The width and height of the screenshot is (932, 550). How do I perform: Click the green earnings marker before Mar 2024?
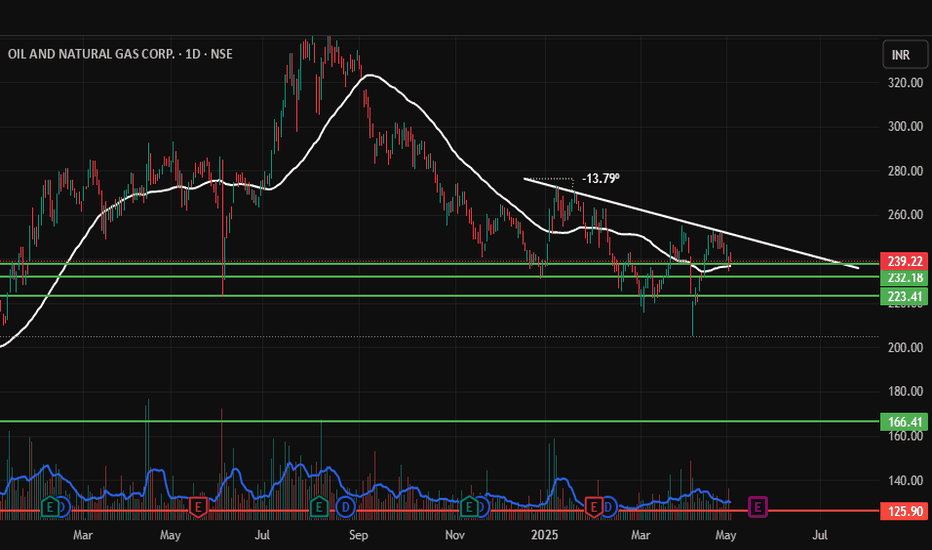click(x=50, y=507)
